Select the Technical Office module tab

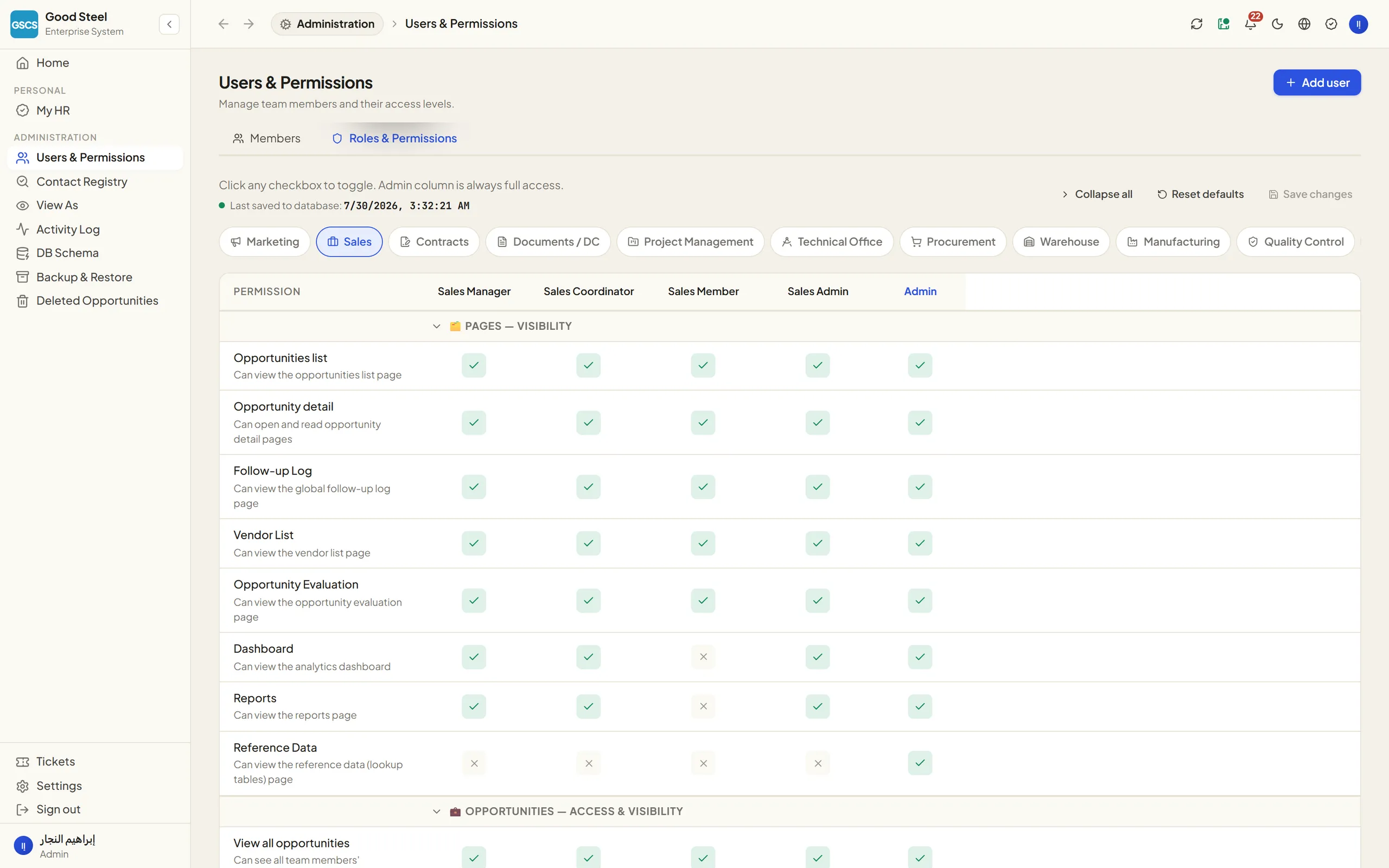832,242
